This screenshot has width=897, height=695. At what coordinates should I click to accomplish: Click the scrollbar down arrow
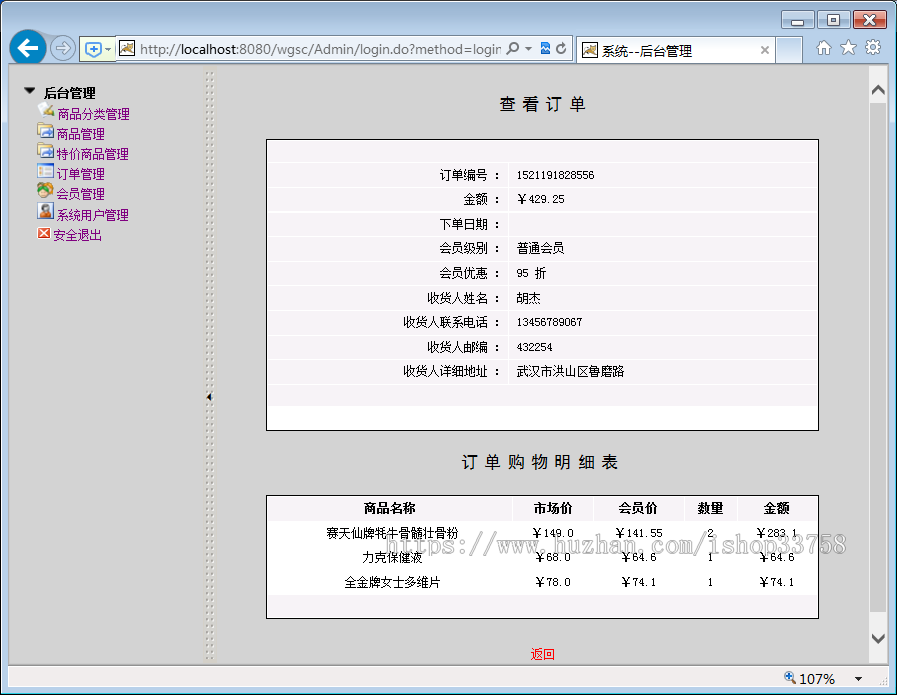coord(878,639)
